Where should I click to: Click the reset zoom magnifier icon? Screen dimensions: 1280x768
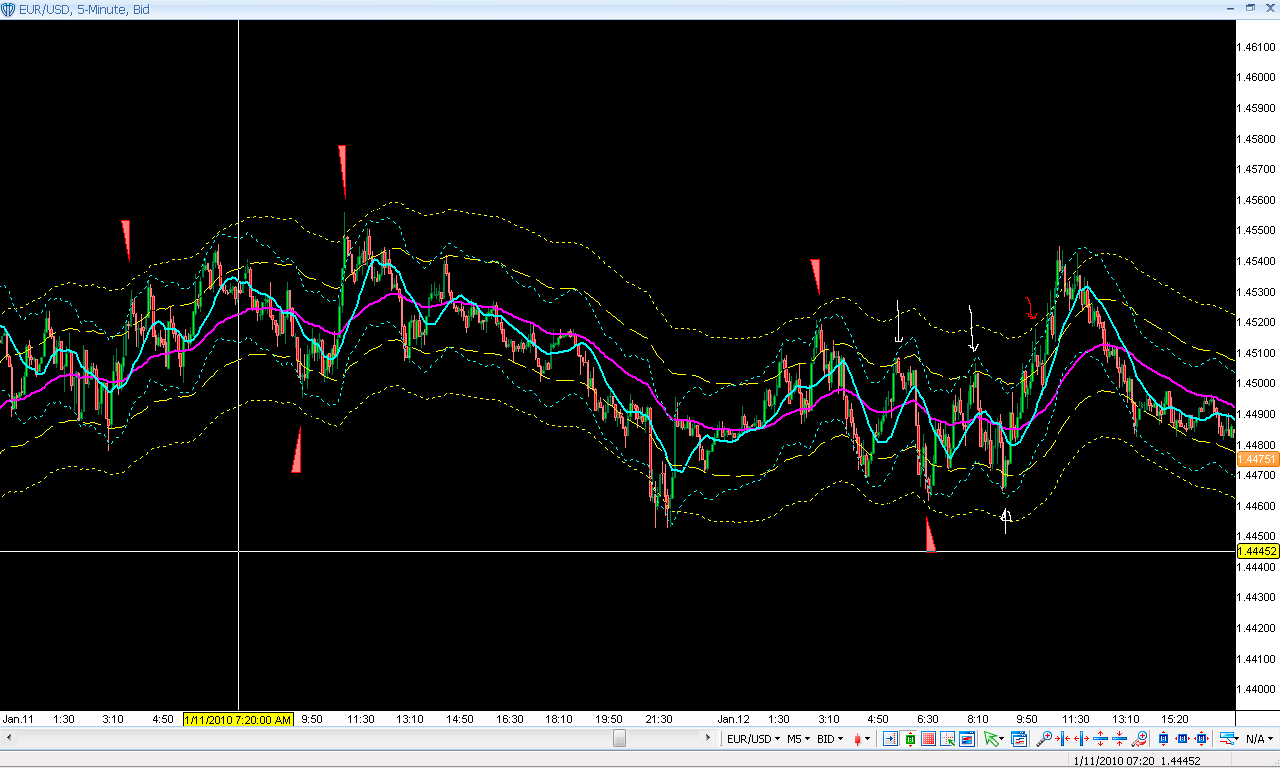tap(1140, 739)
